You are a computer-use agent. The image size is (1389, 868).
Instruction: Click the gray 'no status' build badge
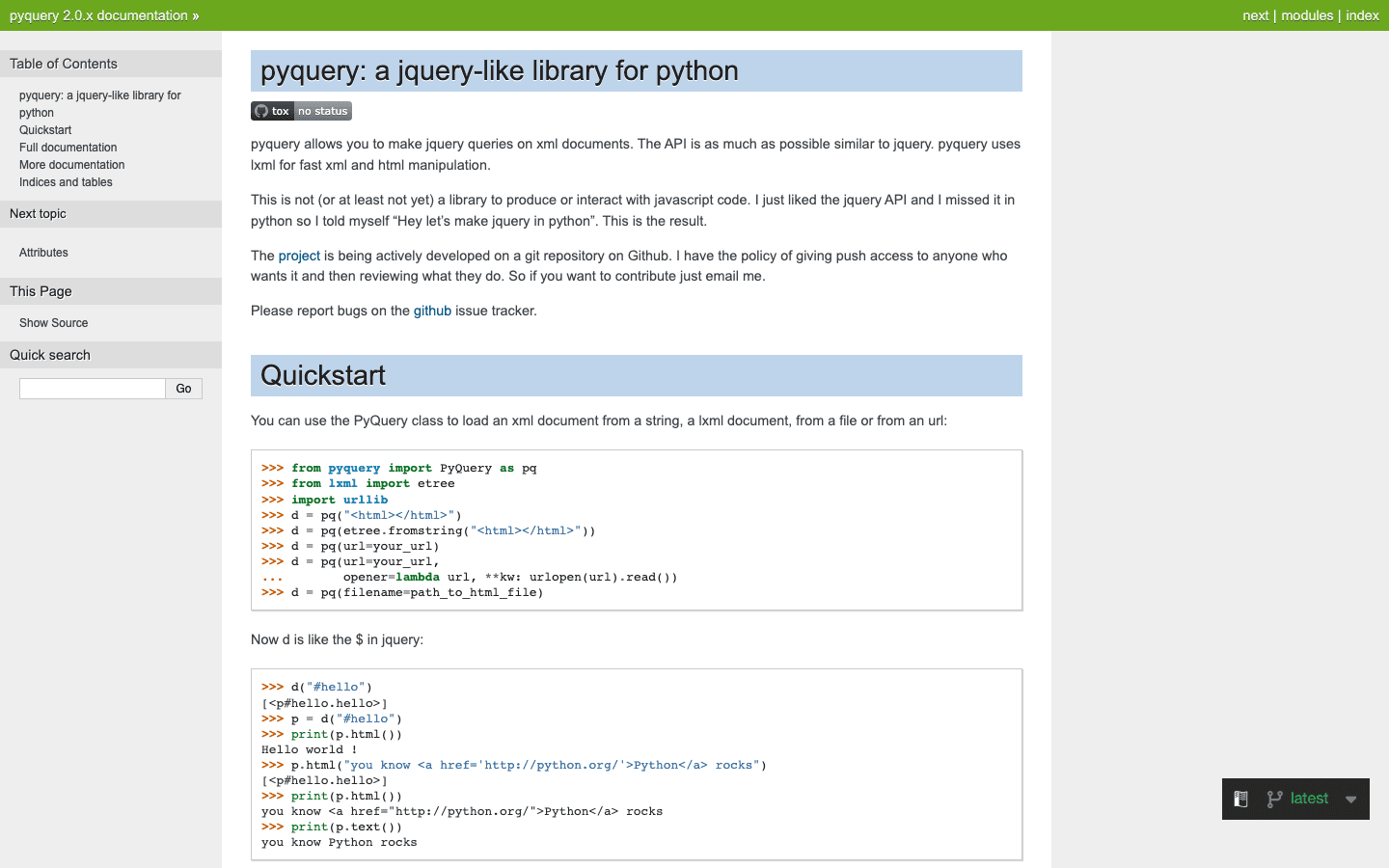pyautogui.click(x=322, y=110)
